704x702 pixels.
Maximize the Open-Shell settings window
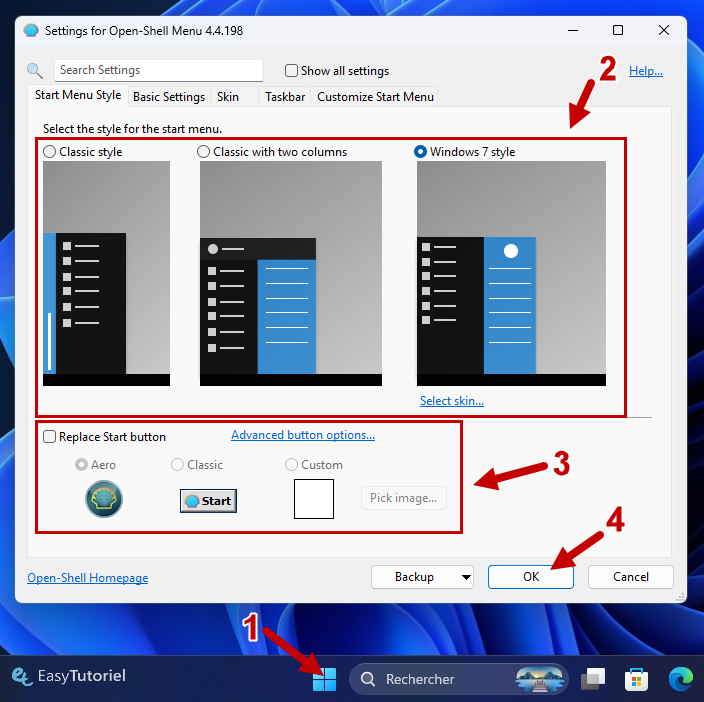(x=618, y=30)
